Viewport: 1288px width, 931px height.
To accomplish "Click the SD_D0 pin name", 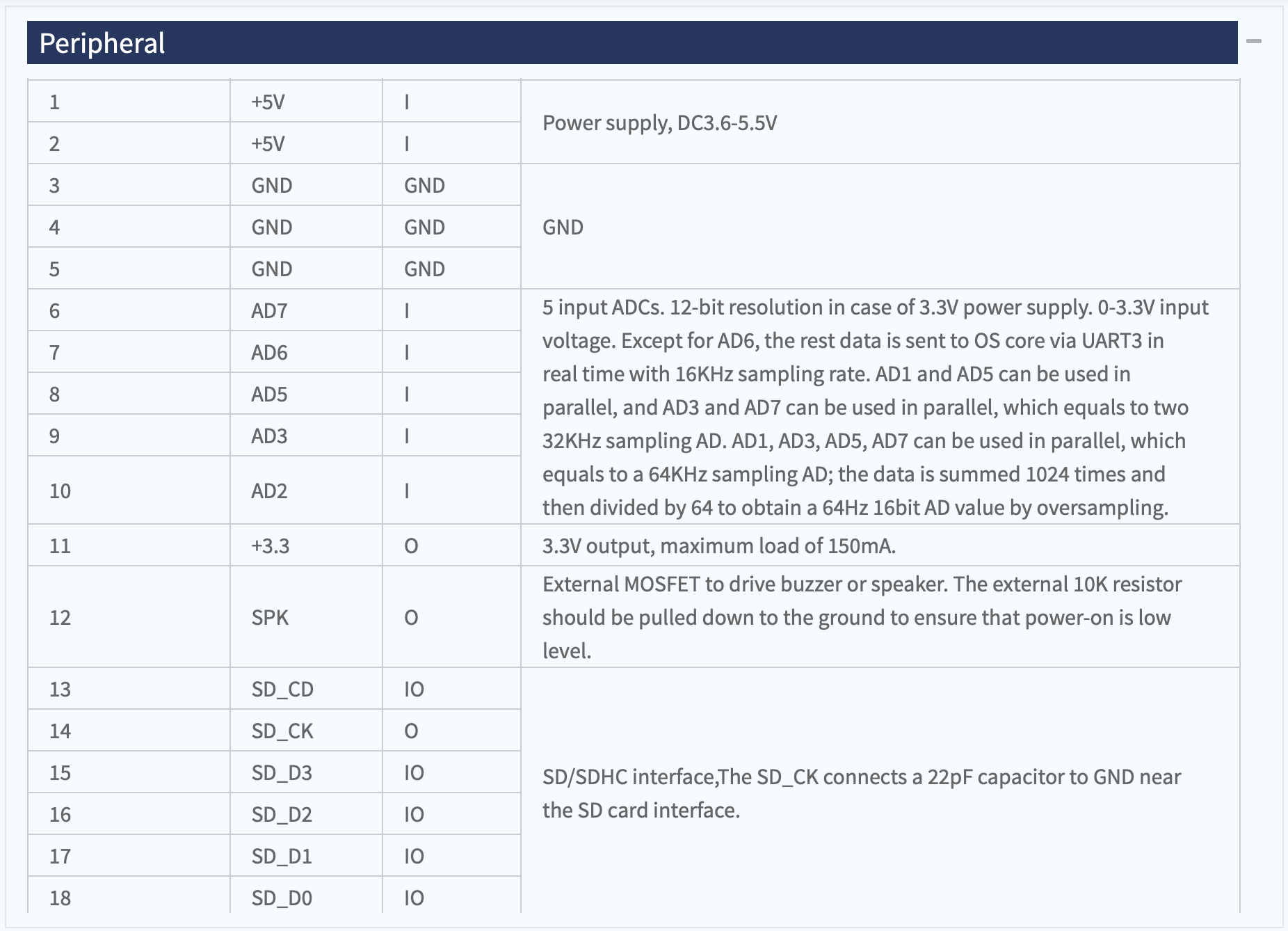I will pyautogui.click(x=282, y=898).
